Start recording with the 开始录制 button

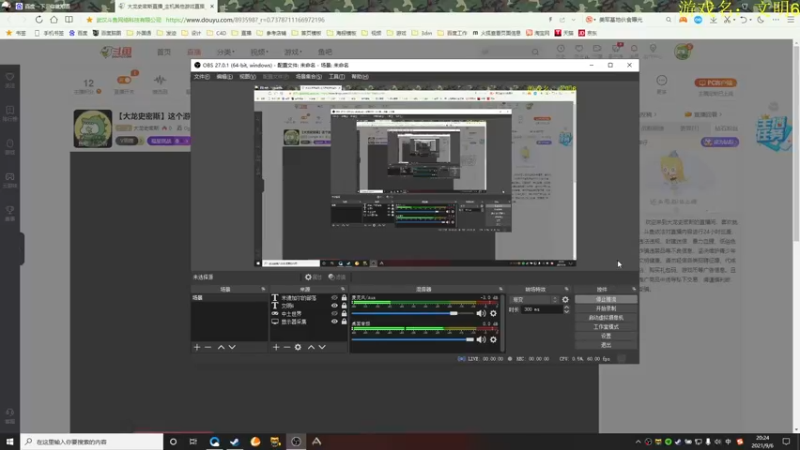[x=606, y=309]
